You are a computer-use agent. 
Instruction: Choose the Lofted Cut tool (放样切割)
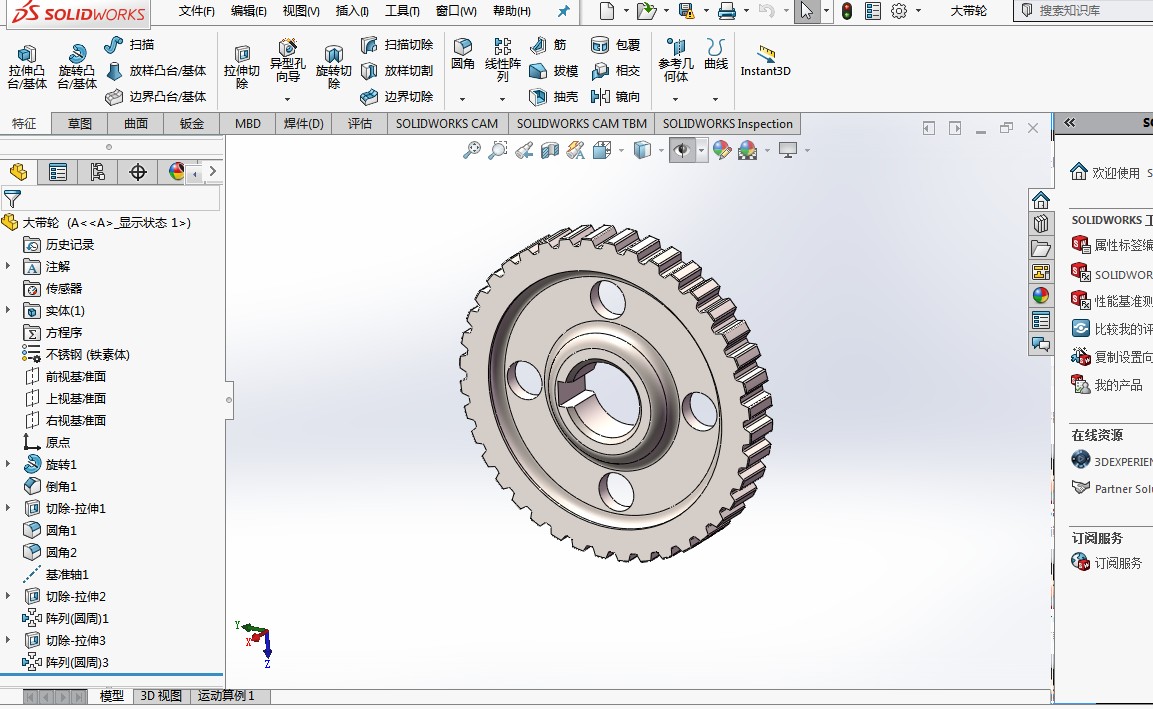click(397, 71)
